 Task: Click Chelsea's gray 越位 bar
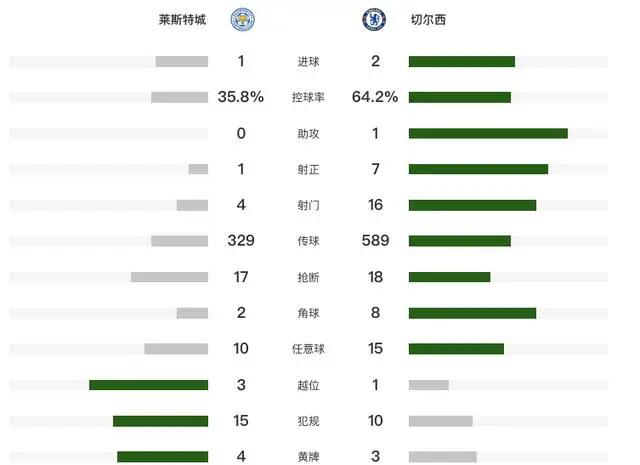point(429,385)
